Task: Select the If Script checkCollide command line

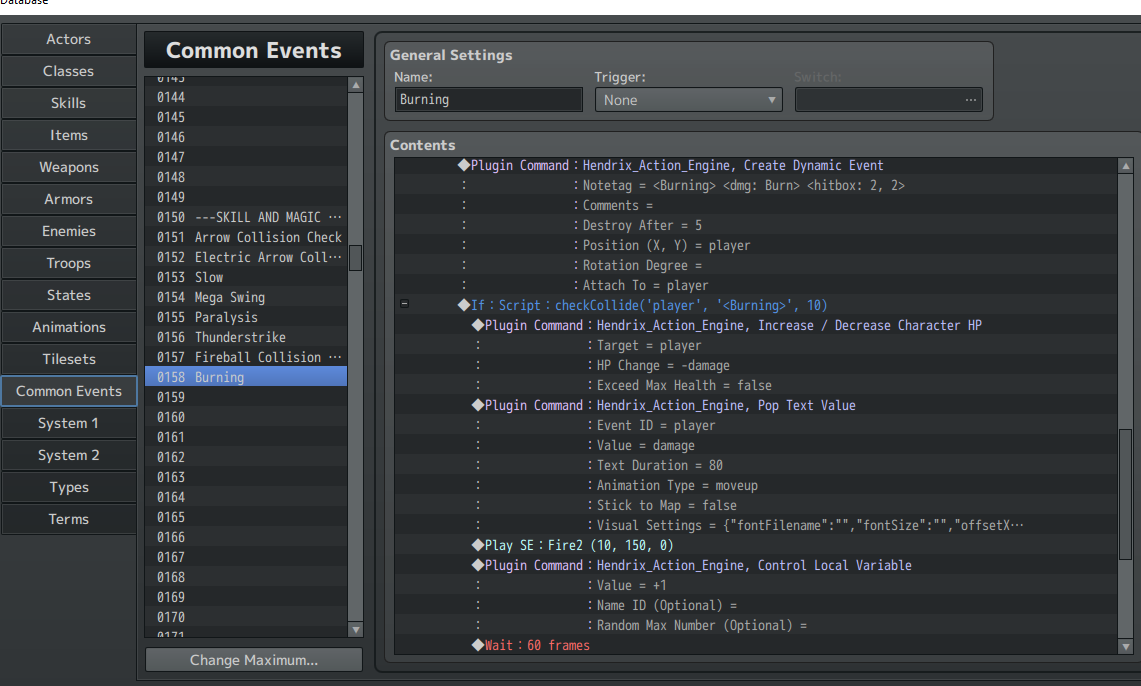Action: click(x=755, y=306)
